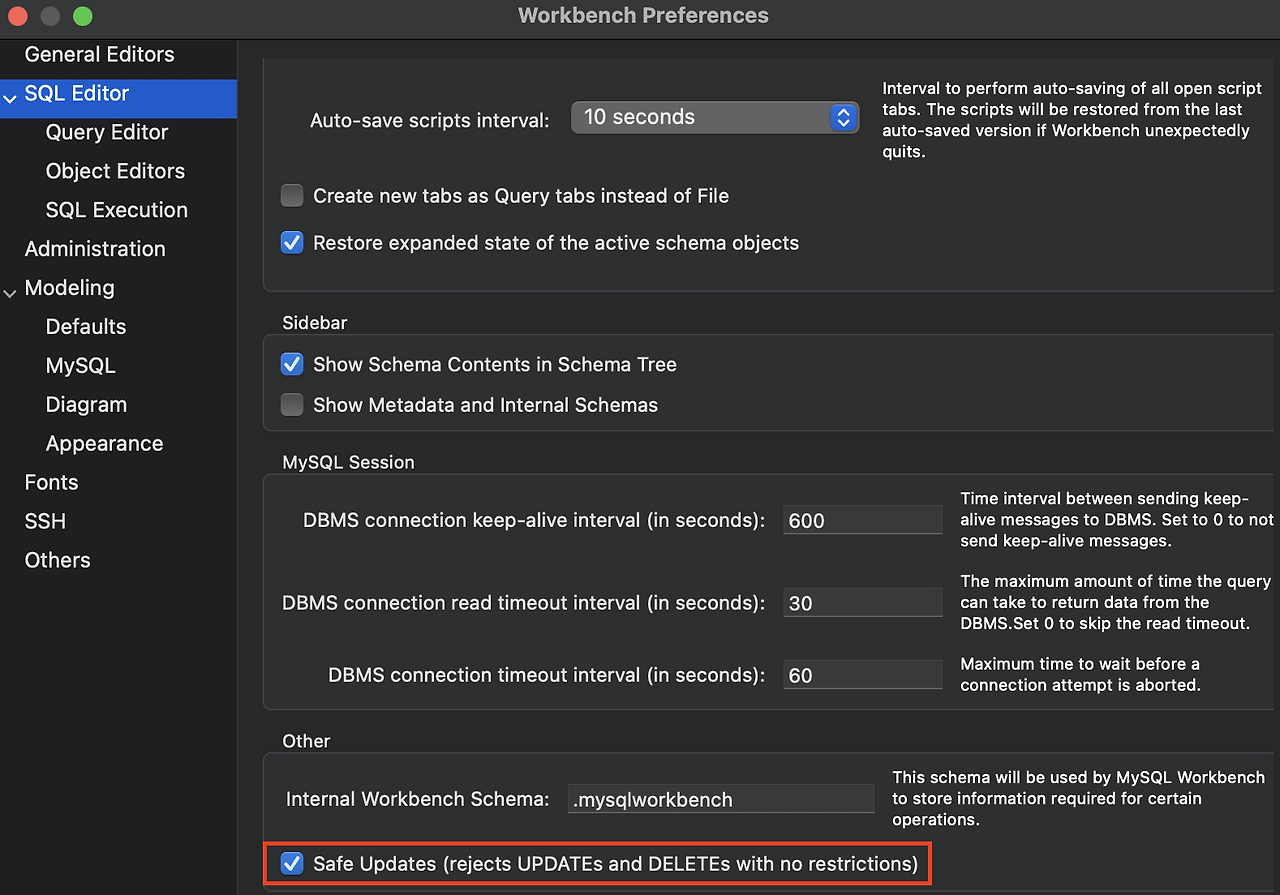Disable Show Schema Contents in Schema Tree
The image size is (1280, 895).
[292, 364]
